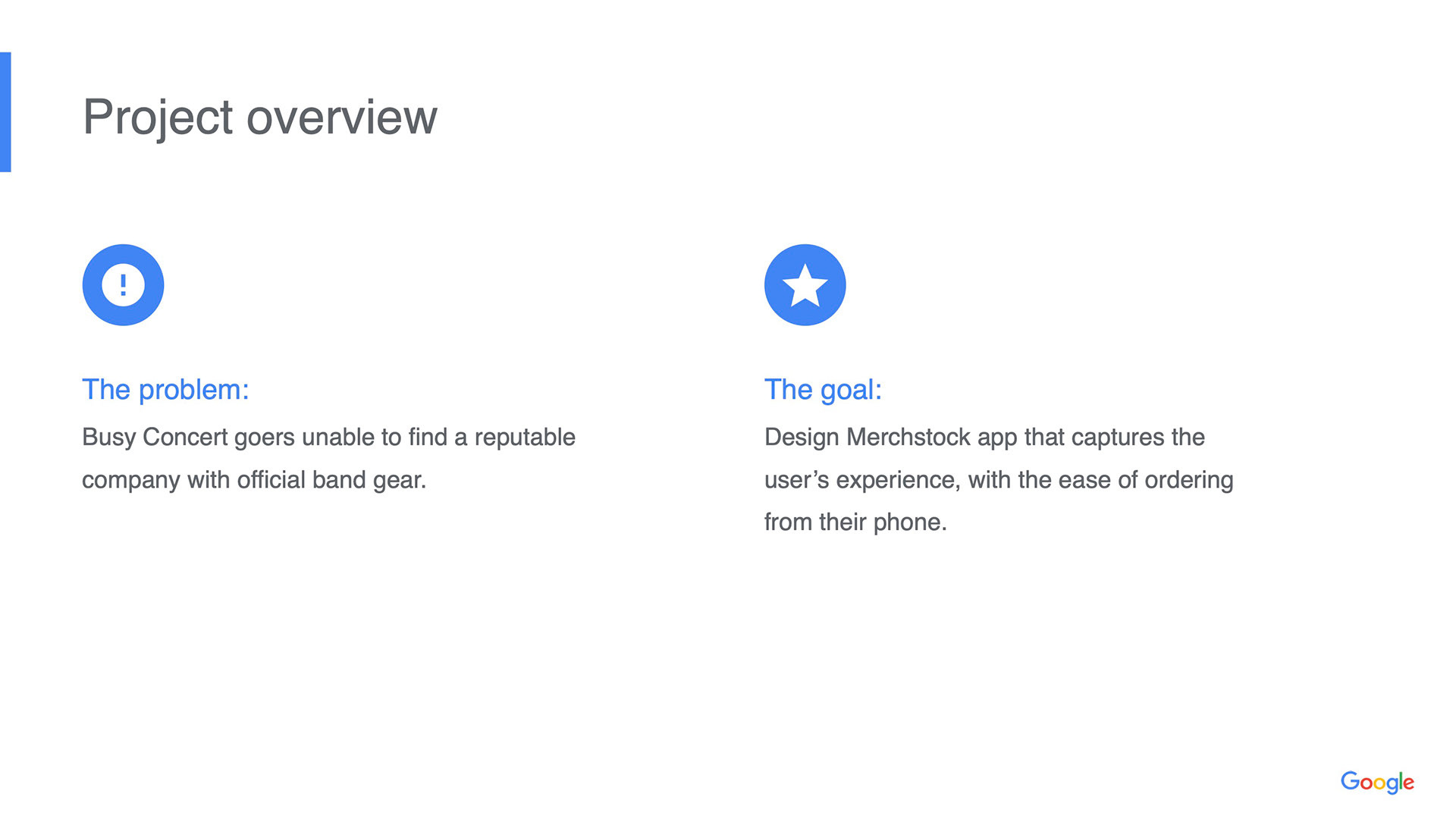The image size is (1456, 819).
Task: Click the Google logo
Action: tap(1376, 782)
